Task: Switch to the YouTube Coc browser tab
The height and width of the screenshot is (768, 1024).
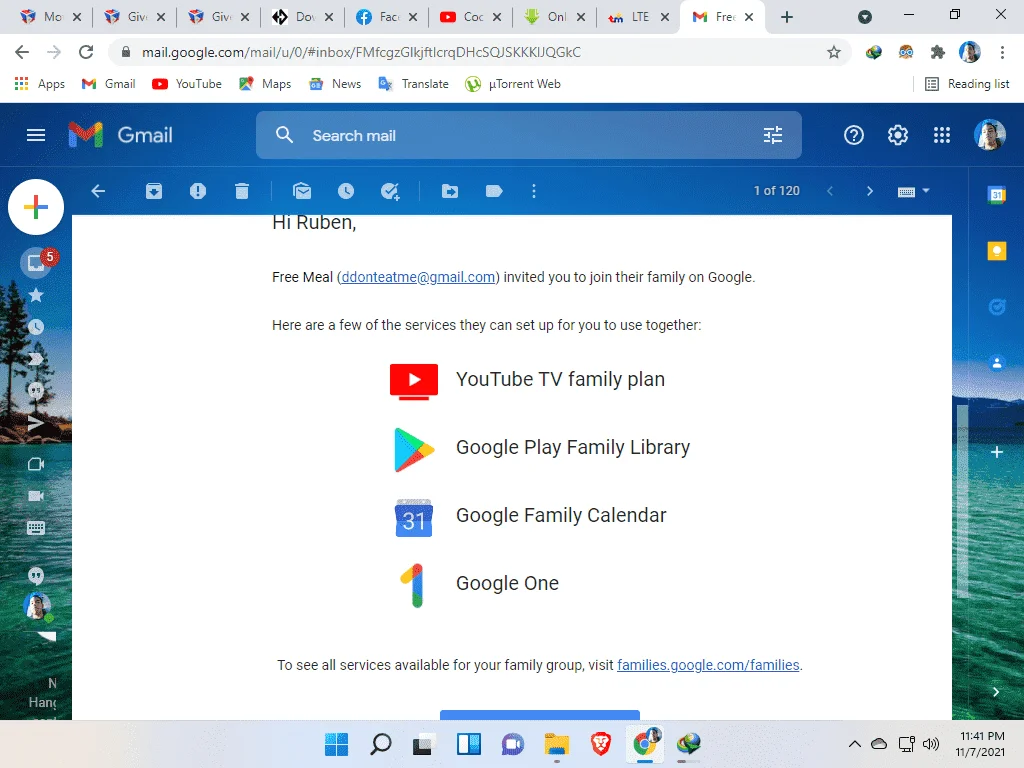Action: [470, 17]
